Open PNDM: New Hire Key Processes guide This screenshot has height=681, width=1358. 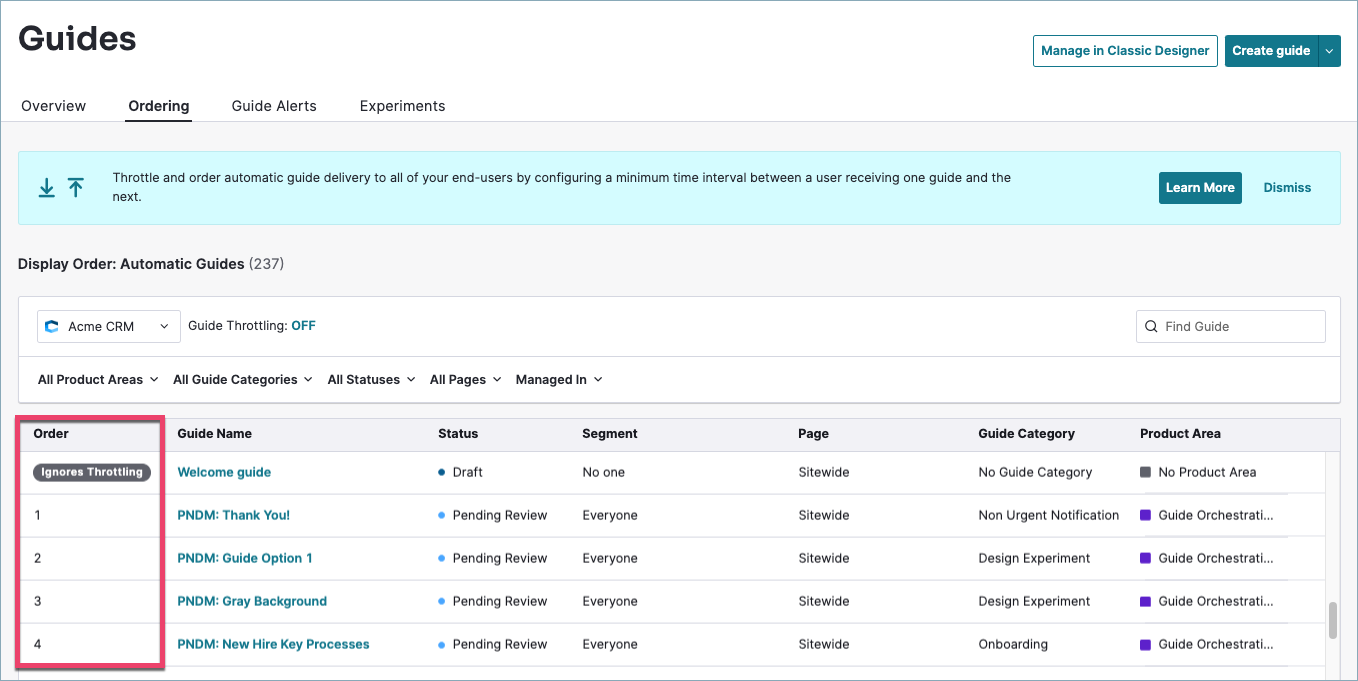pyautogui.click(x=273, y=644)
